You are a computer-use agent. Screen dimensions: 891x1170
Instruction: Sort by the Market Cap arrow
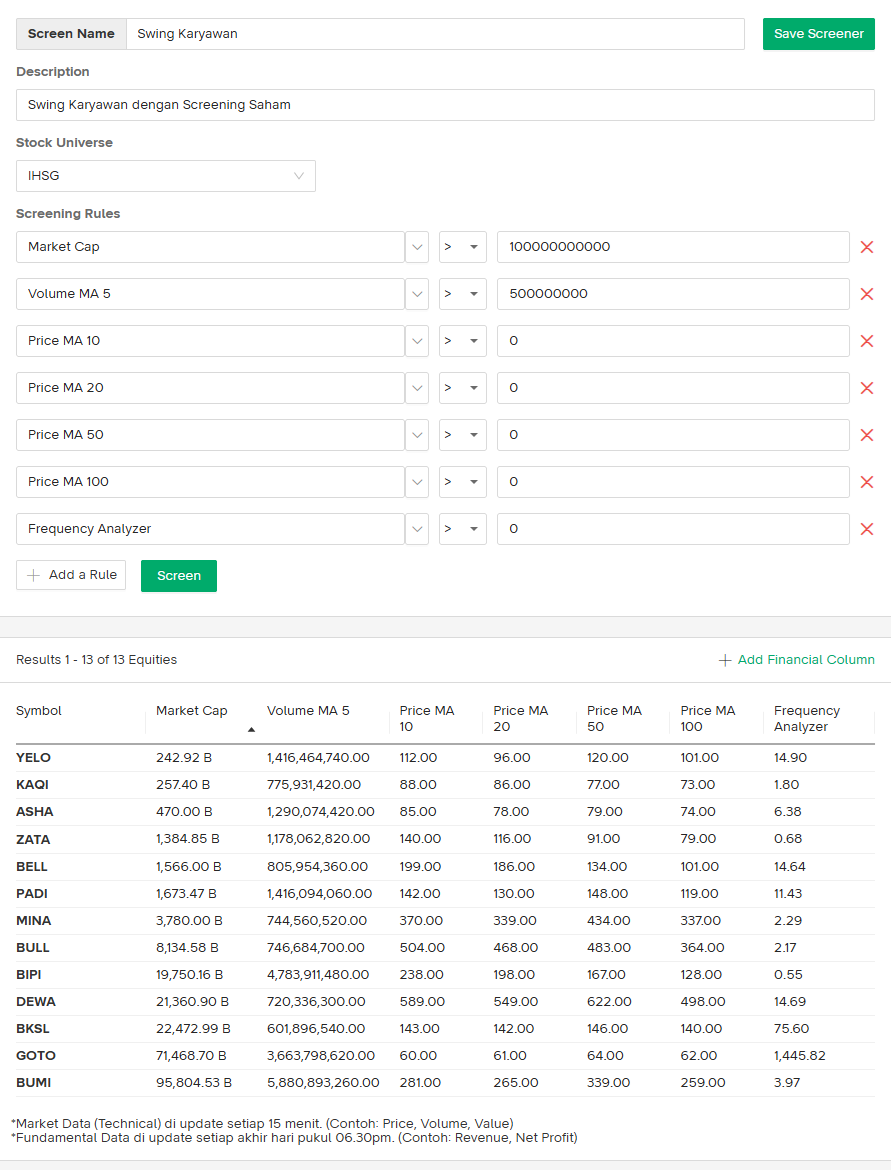(251, 729)
